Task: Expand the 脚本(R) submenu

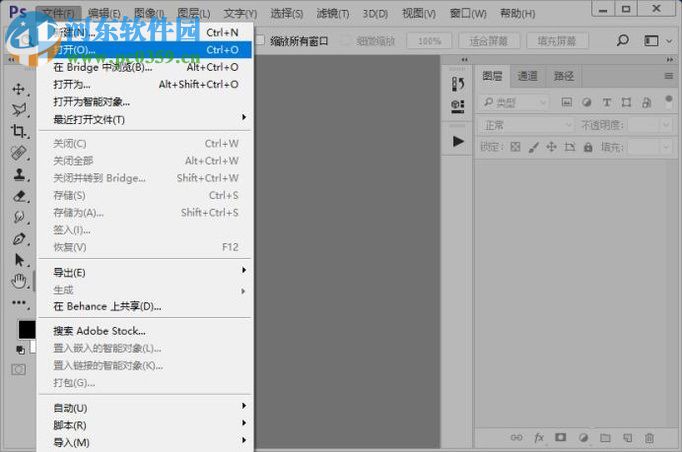Action: [244, 422]
